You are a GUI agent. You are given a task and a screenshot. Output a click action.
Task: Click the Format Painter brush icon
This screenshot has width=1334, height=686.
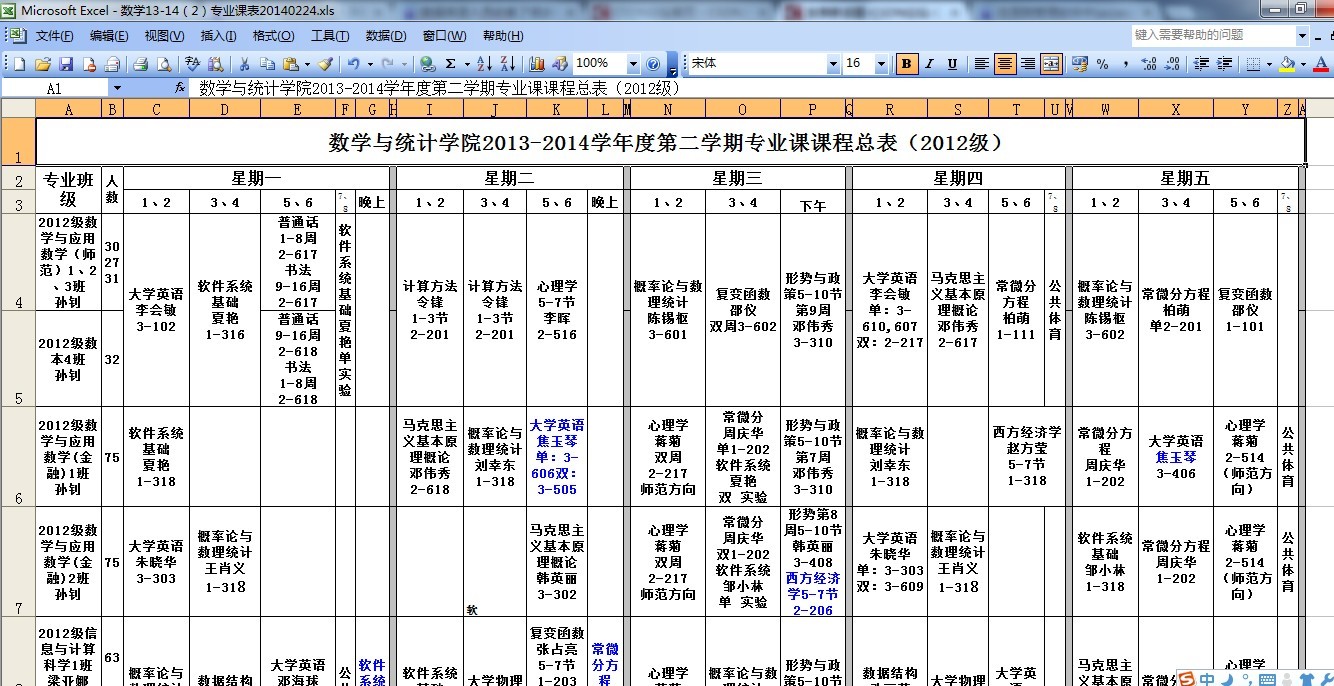[325, 64]
